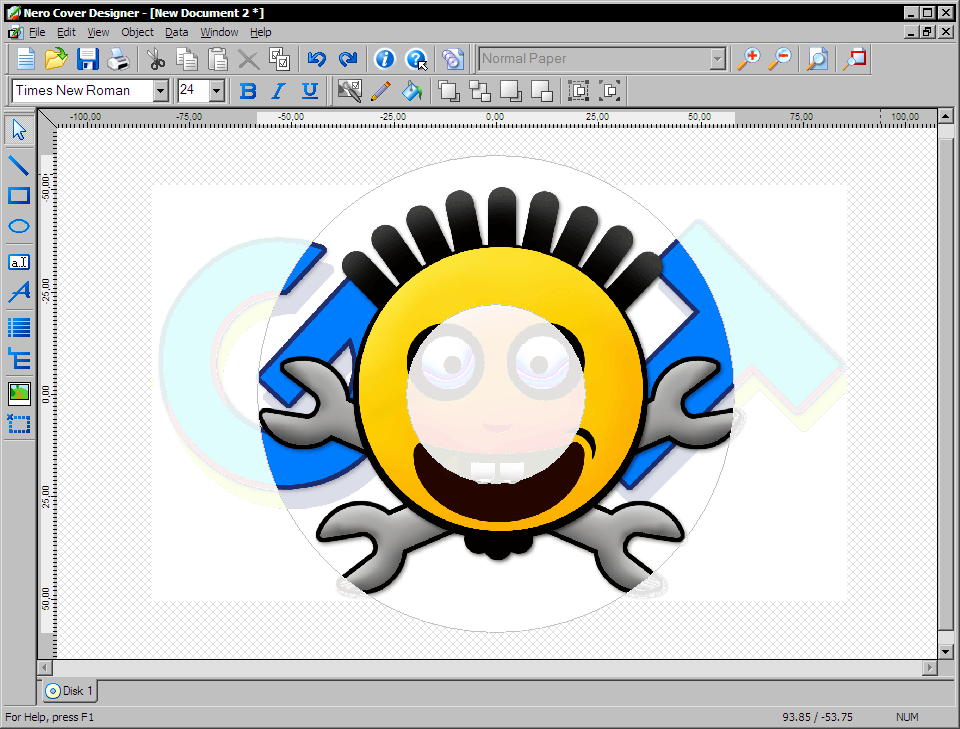
Task: Select the Line drawing tool
Action: click(x=19, y=166)
